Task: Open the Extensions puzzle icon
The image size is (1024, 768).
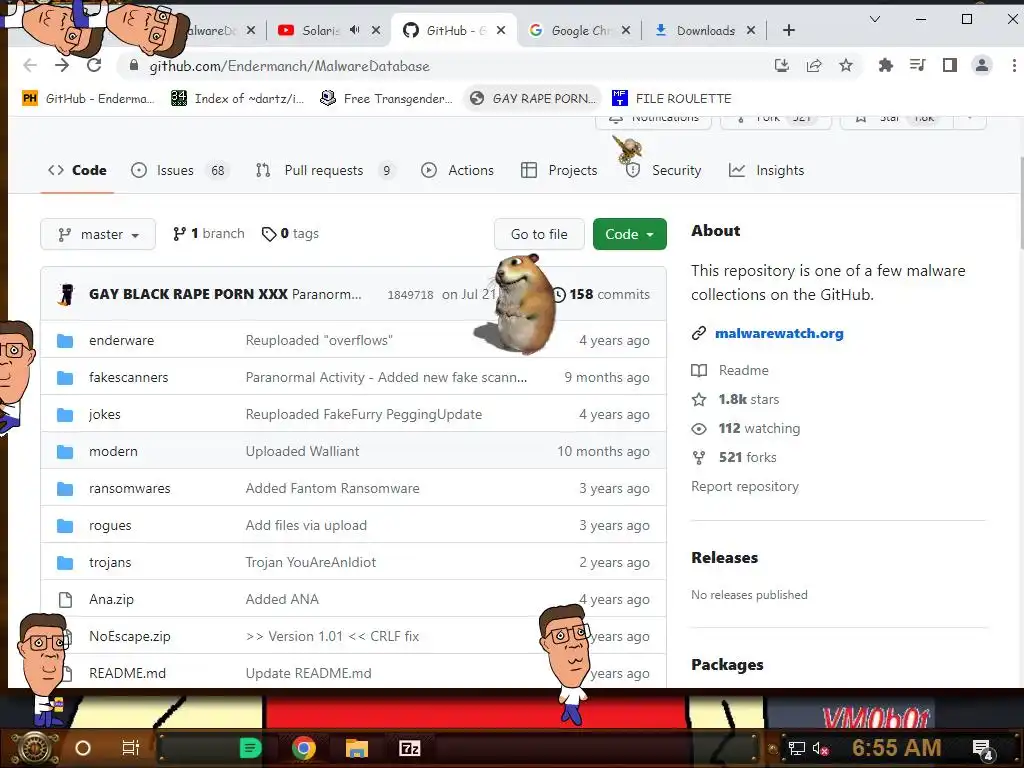Action: pos(886,65)
